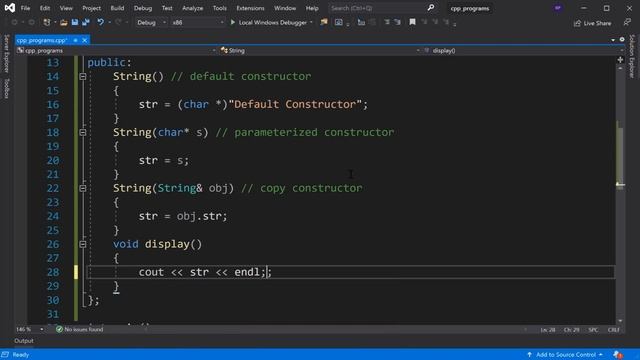This screenshot has width=640, height=360.
Task: Pin the cpp_programs.cpp tab
Action: pos(75,40)
